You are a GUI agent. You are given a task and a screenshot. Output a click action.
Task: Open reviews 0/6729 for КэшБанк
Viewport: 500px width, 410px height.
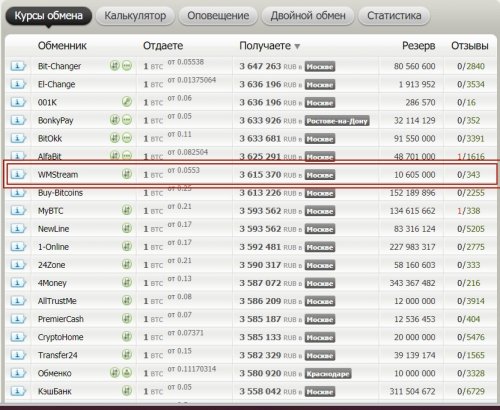coord(471,391)
